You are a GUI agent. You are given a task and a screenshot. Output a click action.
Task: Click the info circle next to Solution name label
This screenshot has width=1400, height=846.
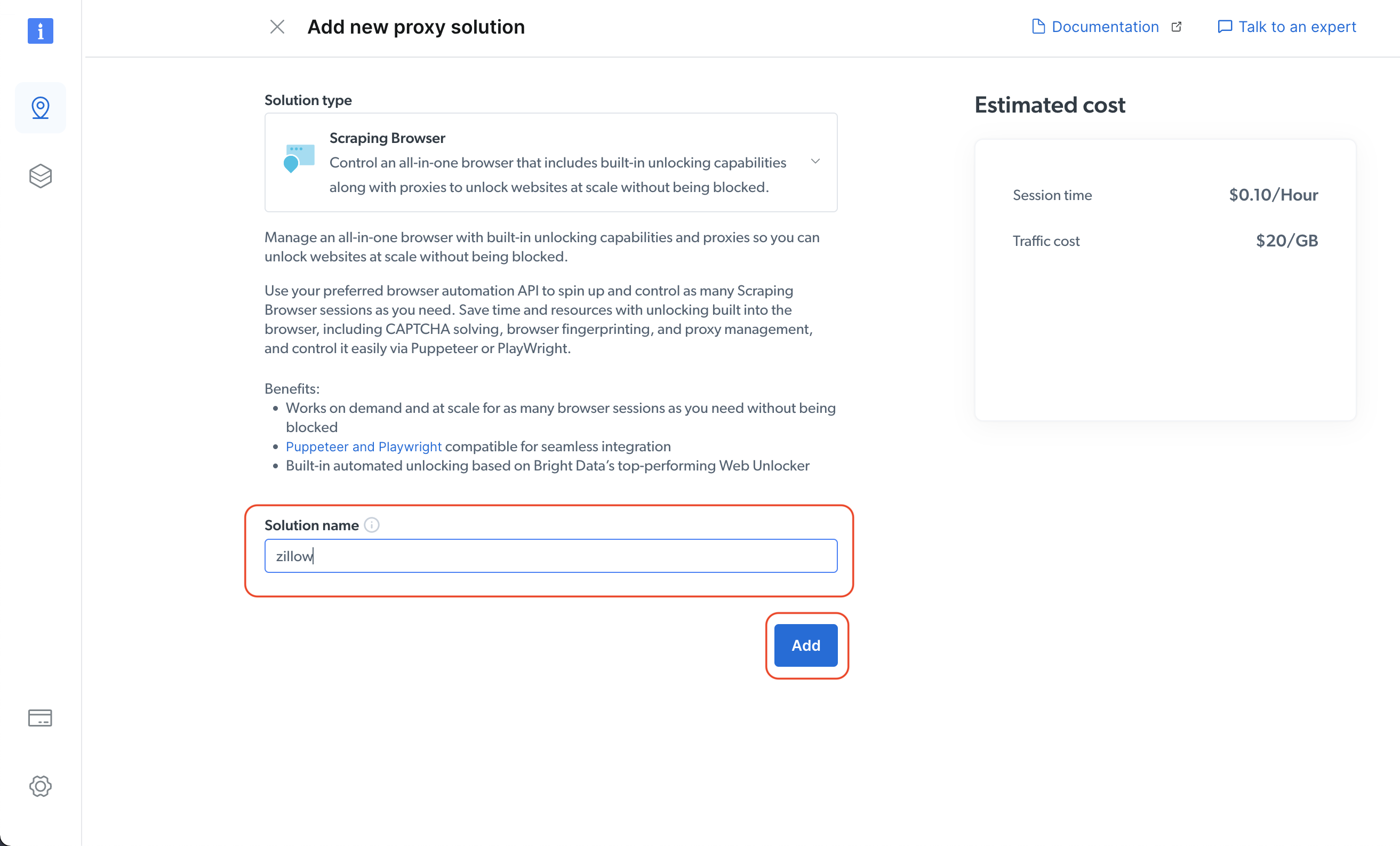click(372, 524)
